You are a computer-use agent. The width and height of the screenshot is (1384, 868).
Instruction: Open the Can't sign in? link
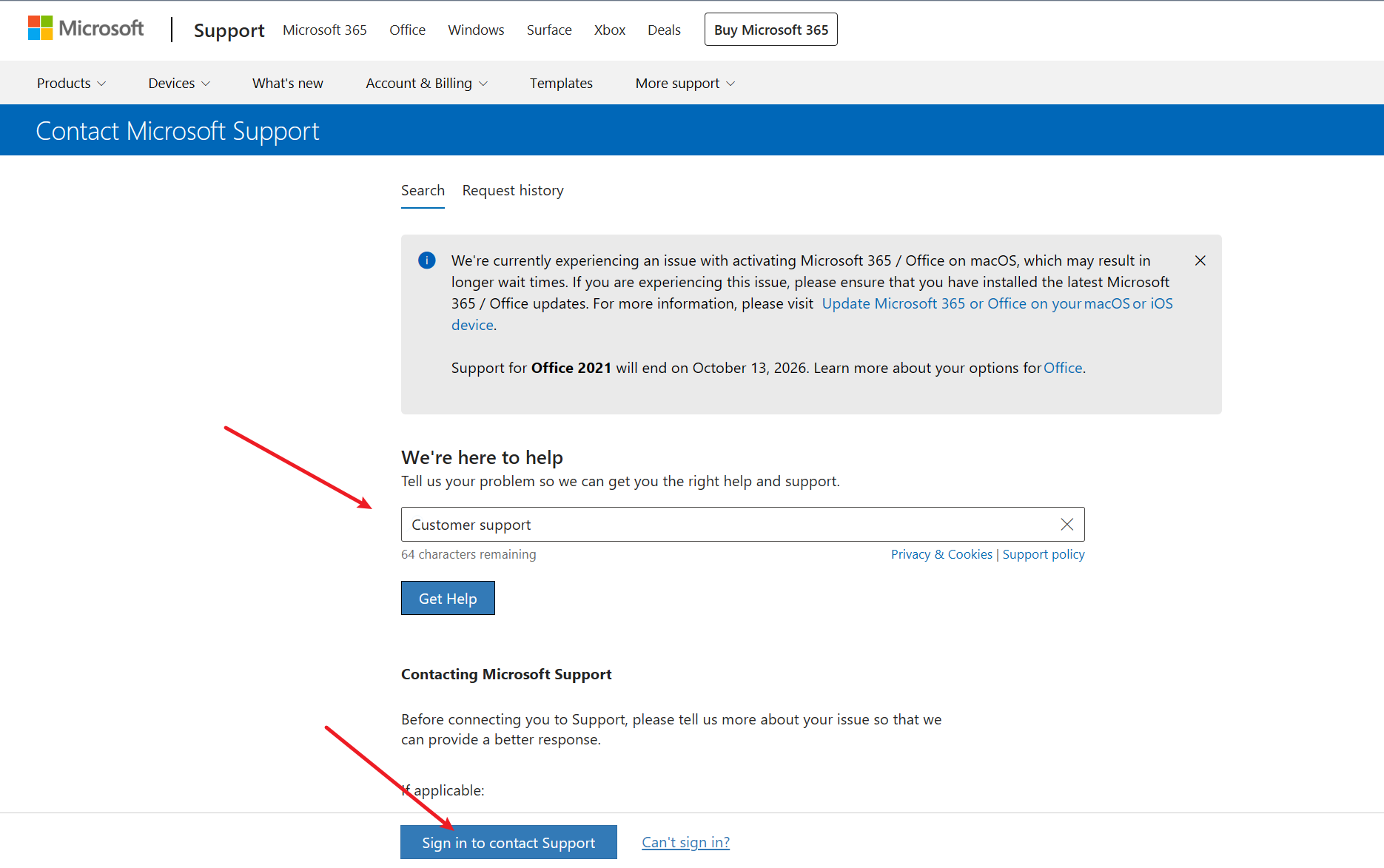point(685,842)
